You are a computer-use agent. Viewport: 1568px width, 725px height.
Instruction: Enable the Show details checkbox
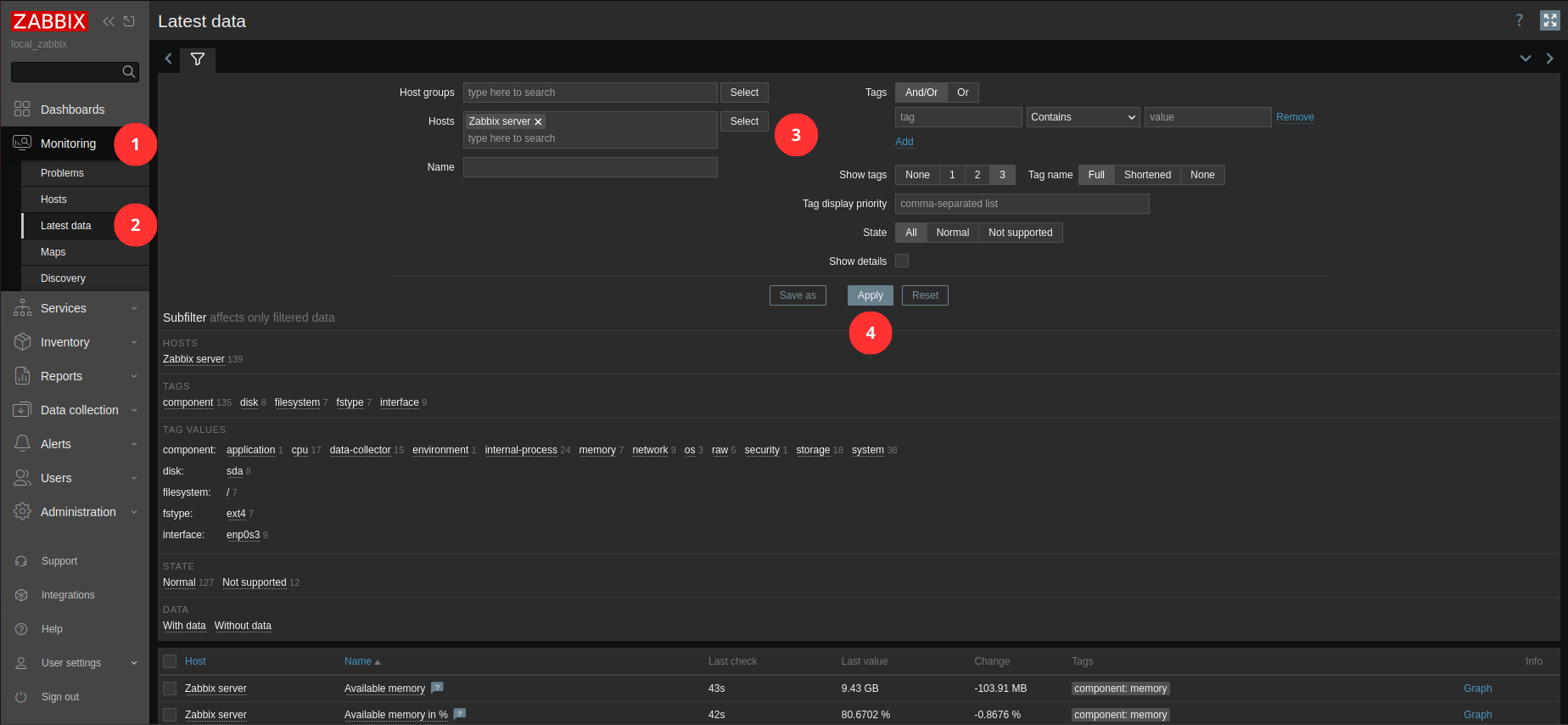pyautogui.click(x=902, y=261)
